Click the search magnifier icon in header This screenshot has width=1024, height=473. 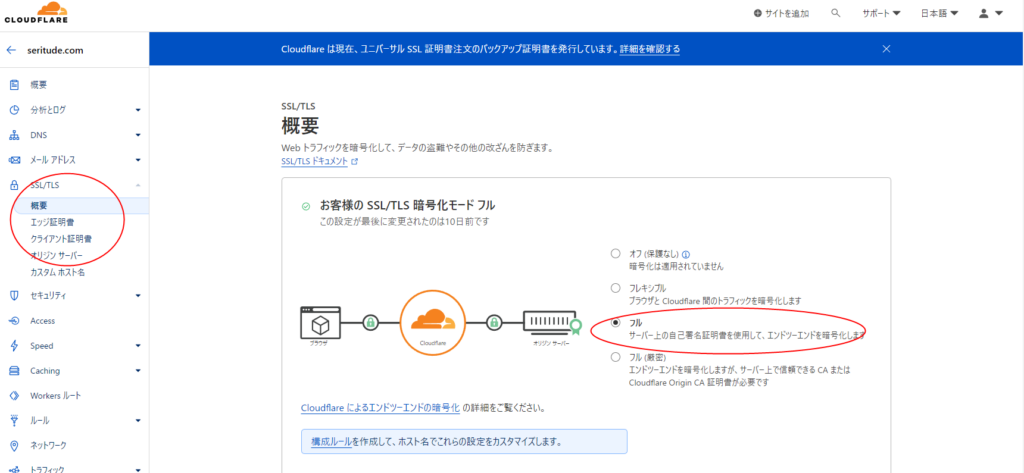click(x=836, y=13)
